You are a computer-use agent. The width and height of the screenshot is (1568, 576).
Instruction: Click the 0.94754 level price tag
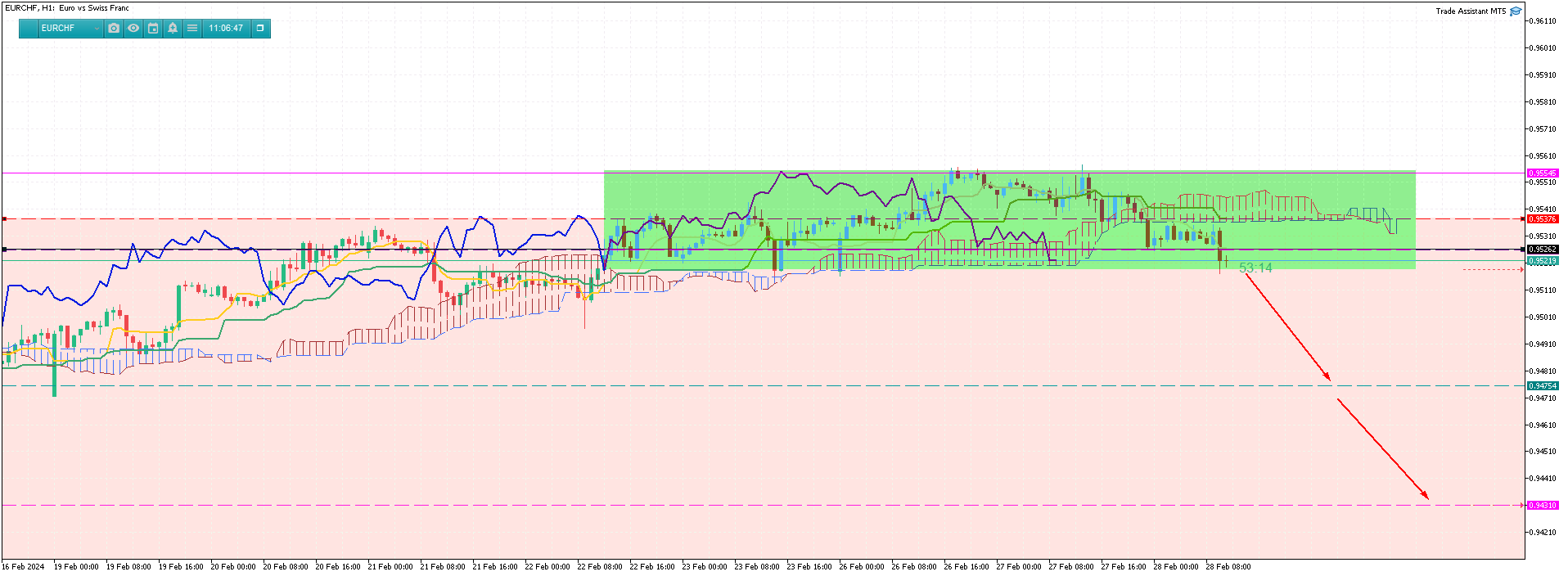point(1543,386)
